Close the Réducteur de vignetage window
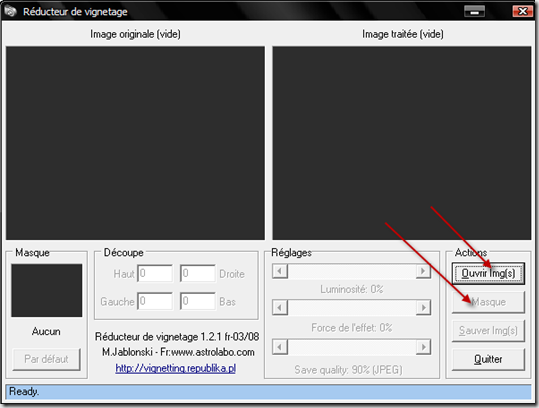The image size is (539, 408). click(522, 11)
